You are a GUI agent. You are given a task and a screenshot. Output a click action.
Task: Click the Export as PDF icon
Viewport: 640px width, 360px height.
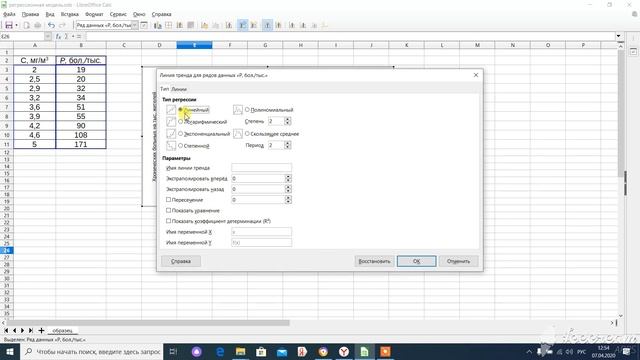click(x=27, y=25)
